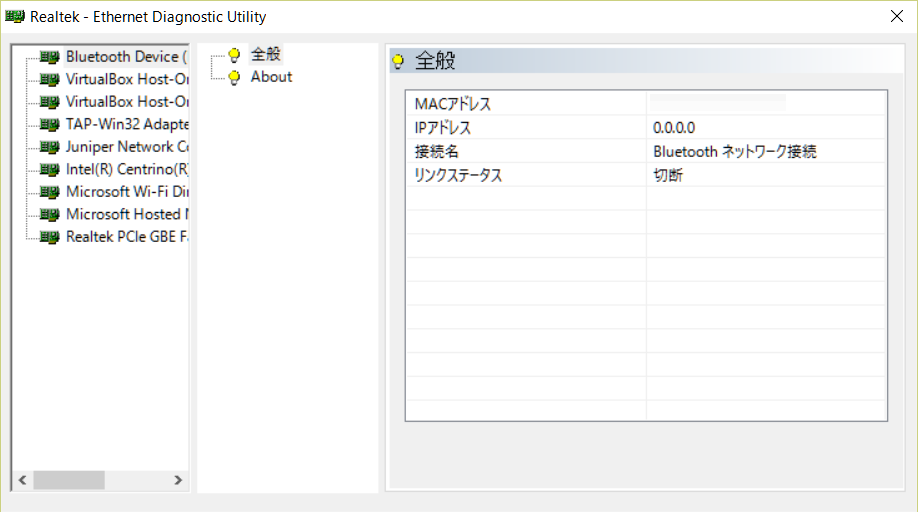This screenshot has height=512, width=918.
Task: Pick the Intel(R) Centrino adapter entry
Action: click(127, 169)
